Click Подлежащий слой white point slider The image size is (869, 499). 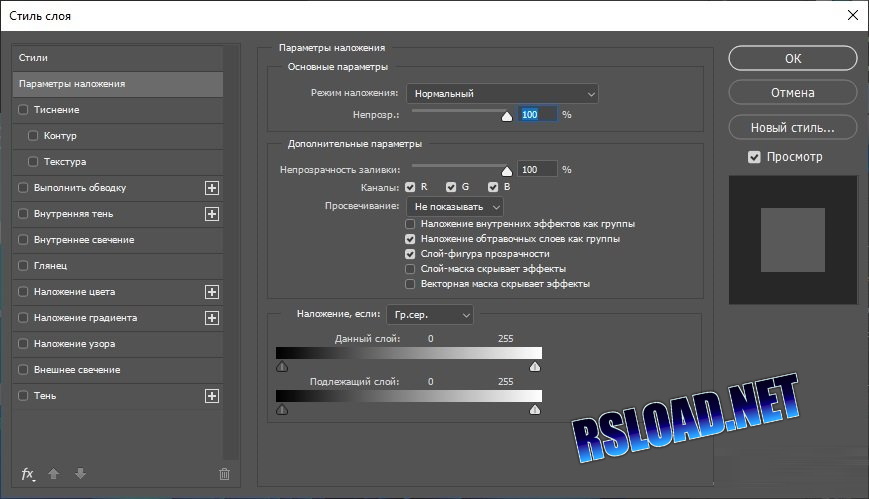coord(535,410)
